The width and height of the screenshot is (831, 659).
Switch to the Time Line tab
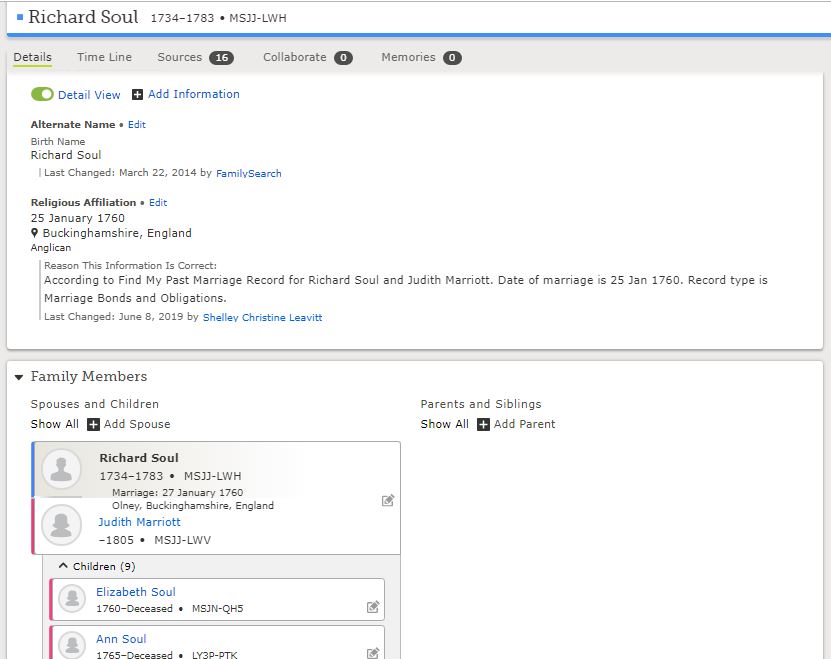(x=104, y=57)
